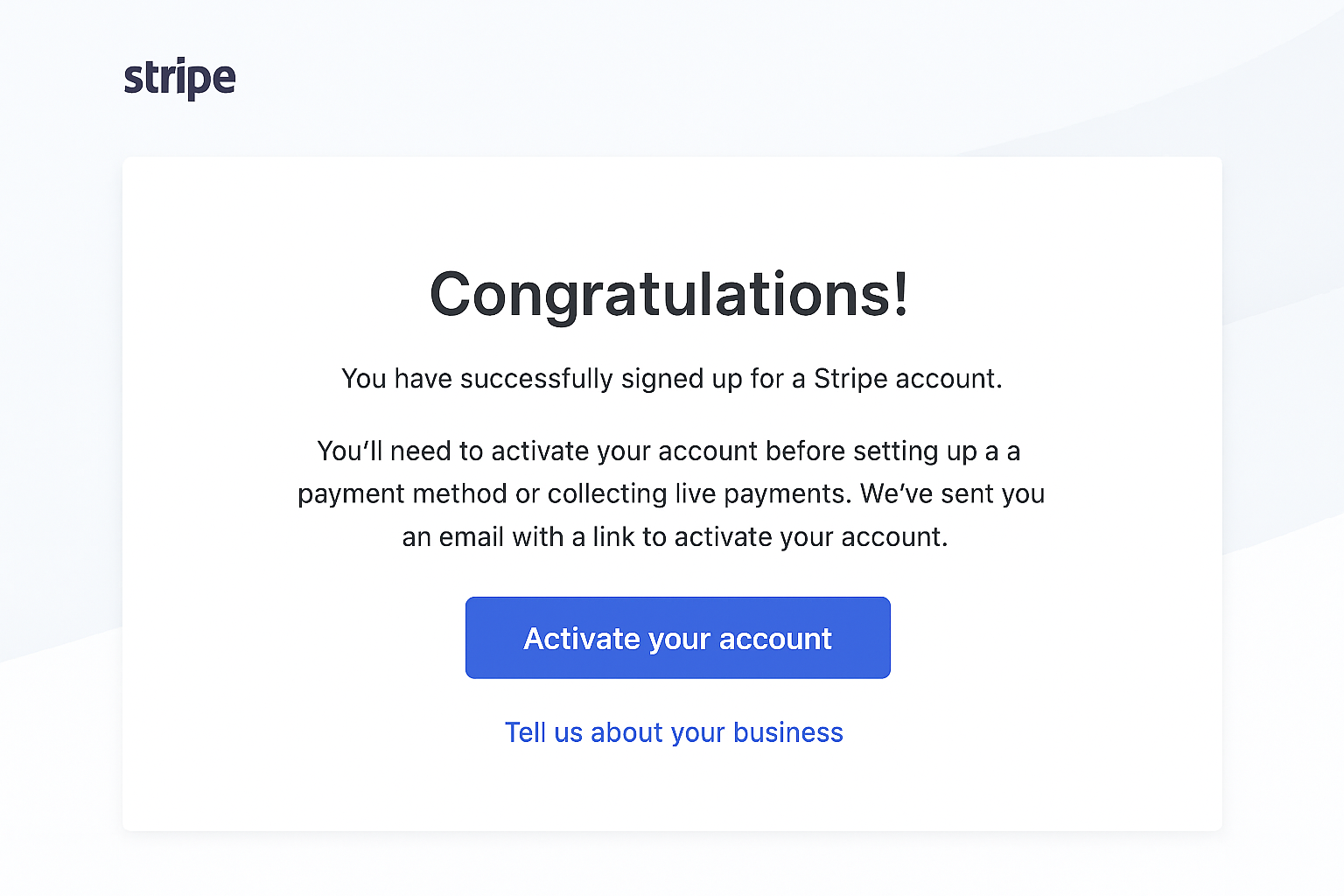This screenshot has width=1344, height=896.
Task: Click the line starting You'll need to activate
Action: point(669,451)
